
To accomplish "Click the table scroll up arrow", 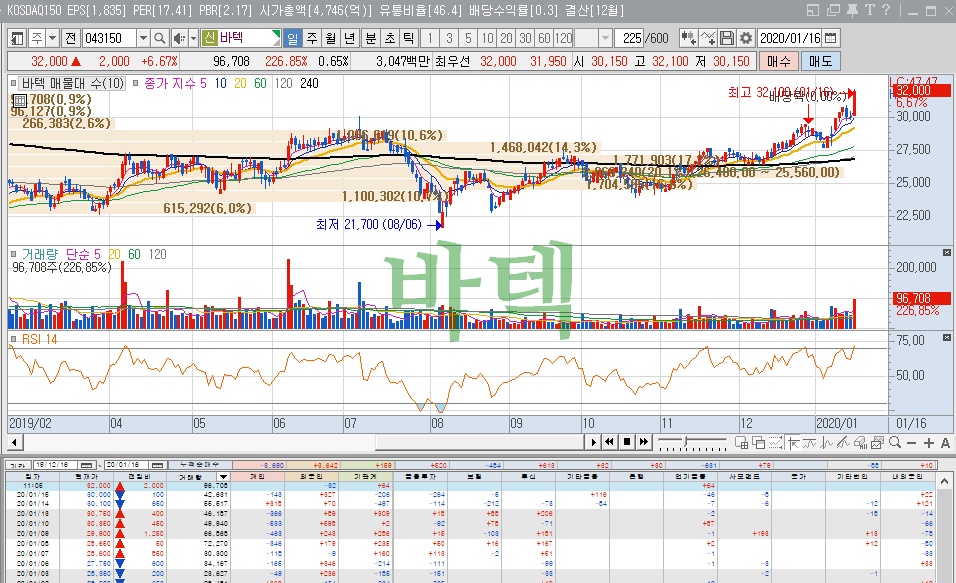I will tap(944, 481).
